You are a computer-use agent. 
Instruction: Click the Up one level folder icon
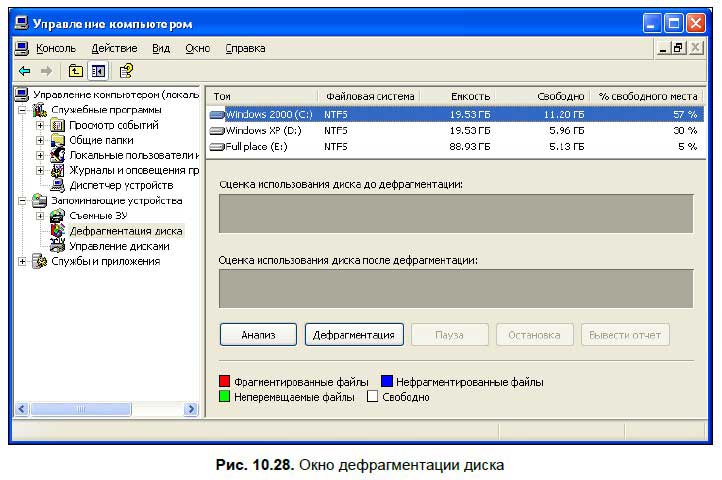coord(76,71)
